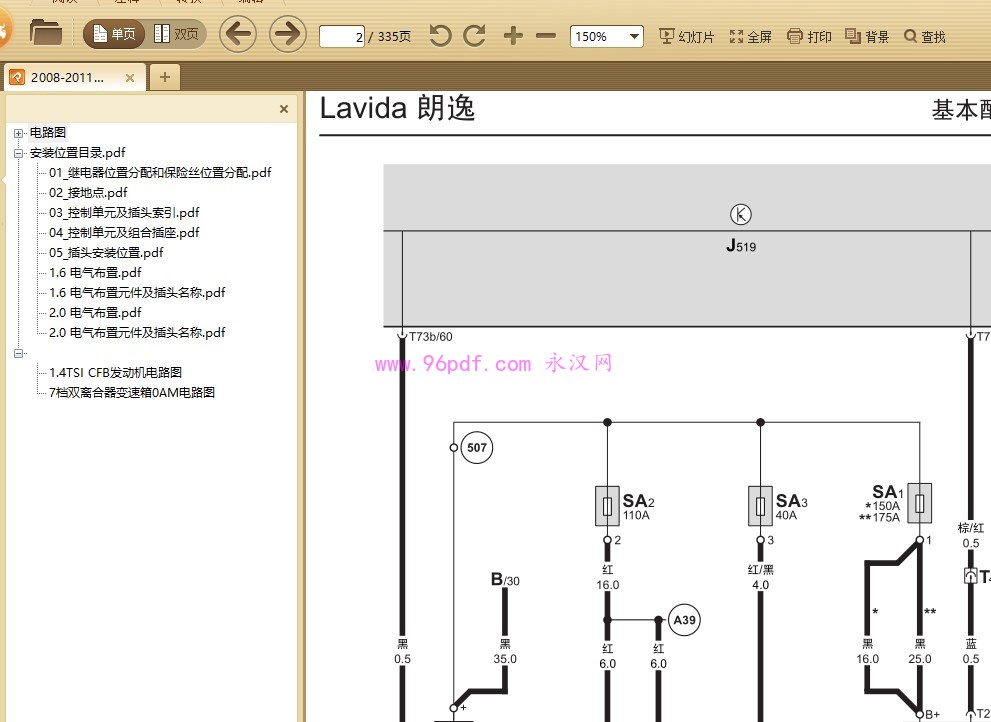Click the SA3 40A fuse label
The width and height of the screenshot is (991, 722).
791,507
